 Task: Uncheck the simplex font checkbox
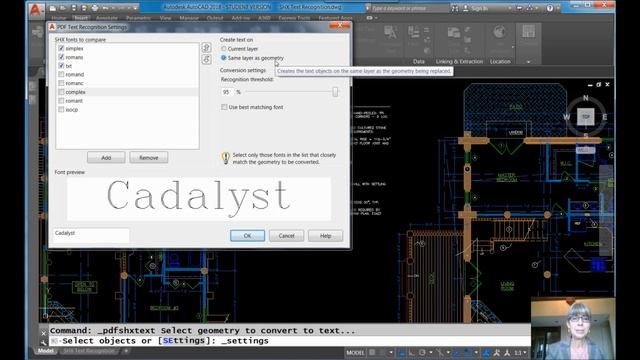coord(61,48)
